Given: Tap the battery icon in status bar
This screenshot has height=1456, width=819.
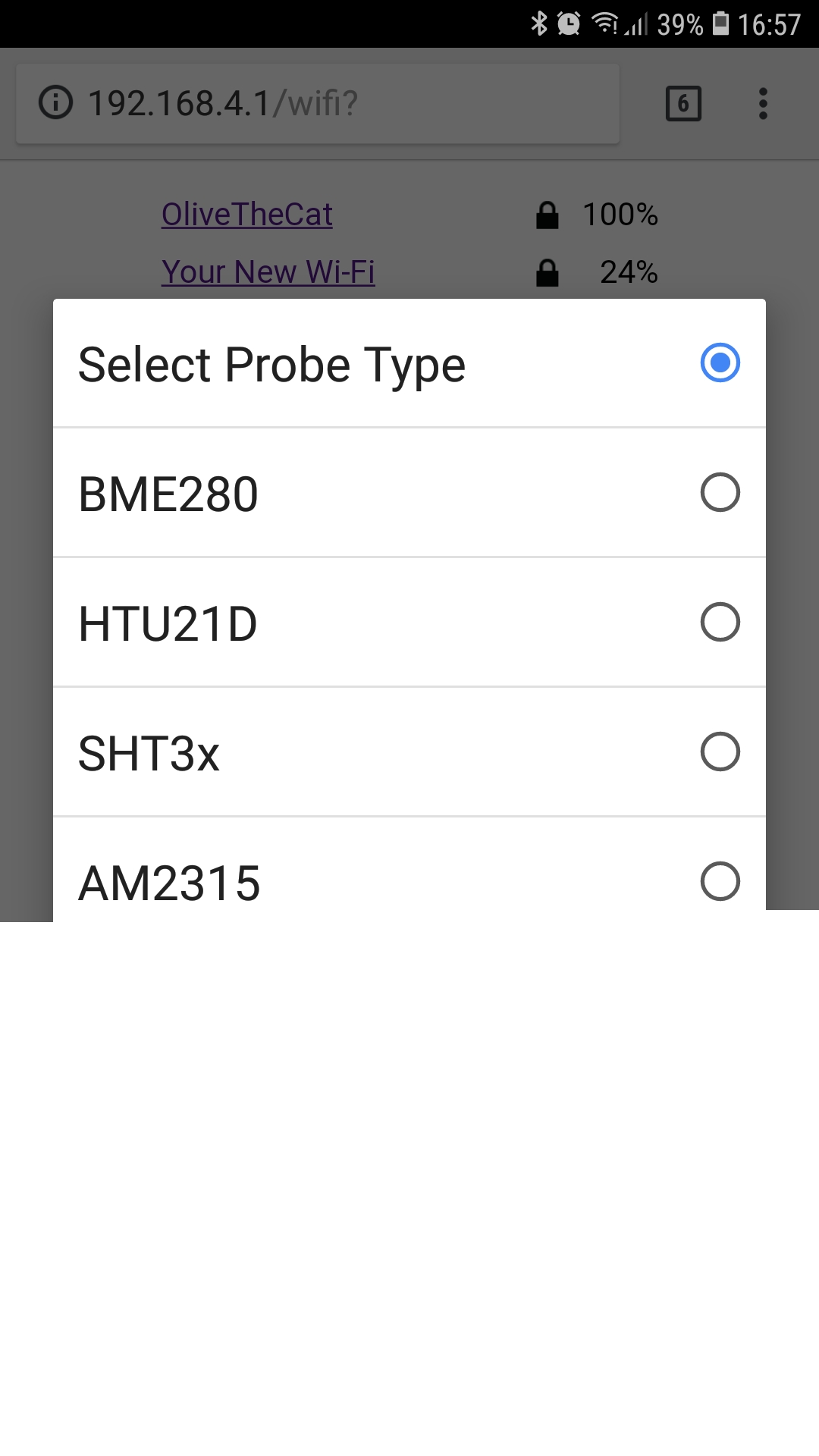Looking at the screenshot, I should 722,24.
